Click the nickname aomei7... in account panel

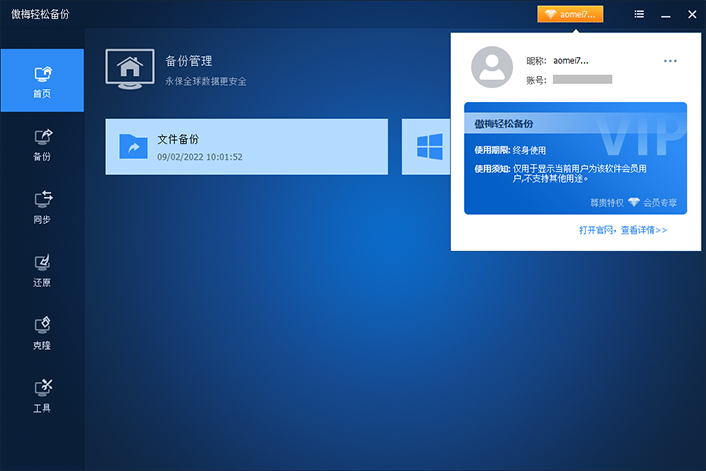[570, 61]
